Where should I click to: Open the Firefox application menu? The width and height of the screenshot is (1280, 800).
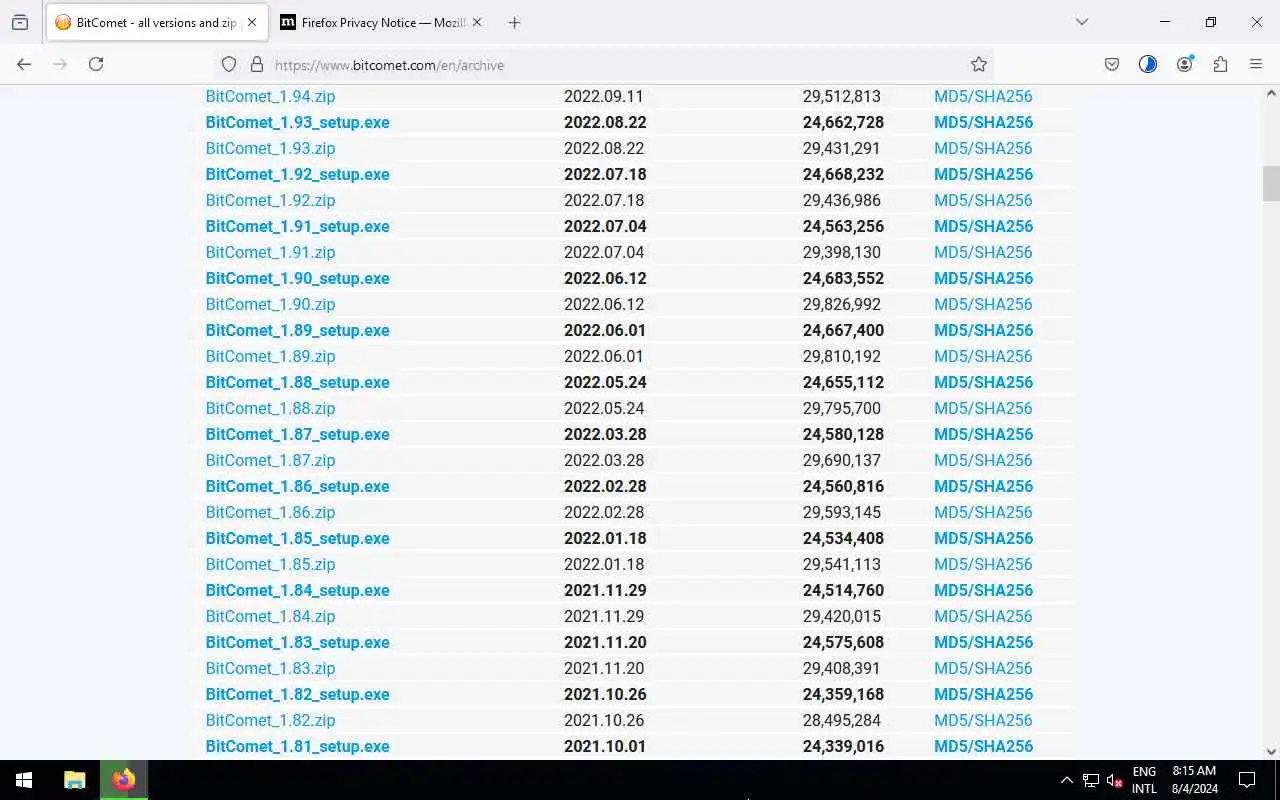coord(1256,64)
